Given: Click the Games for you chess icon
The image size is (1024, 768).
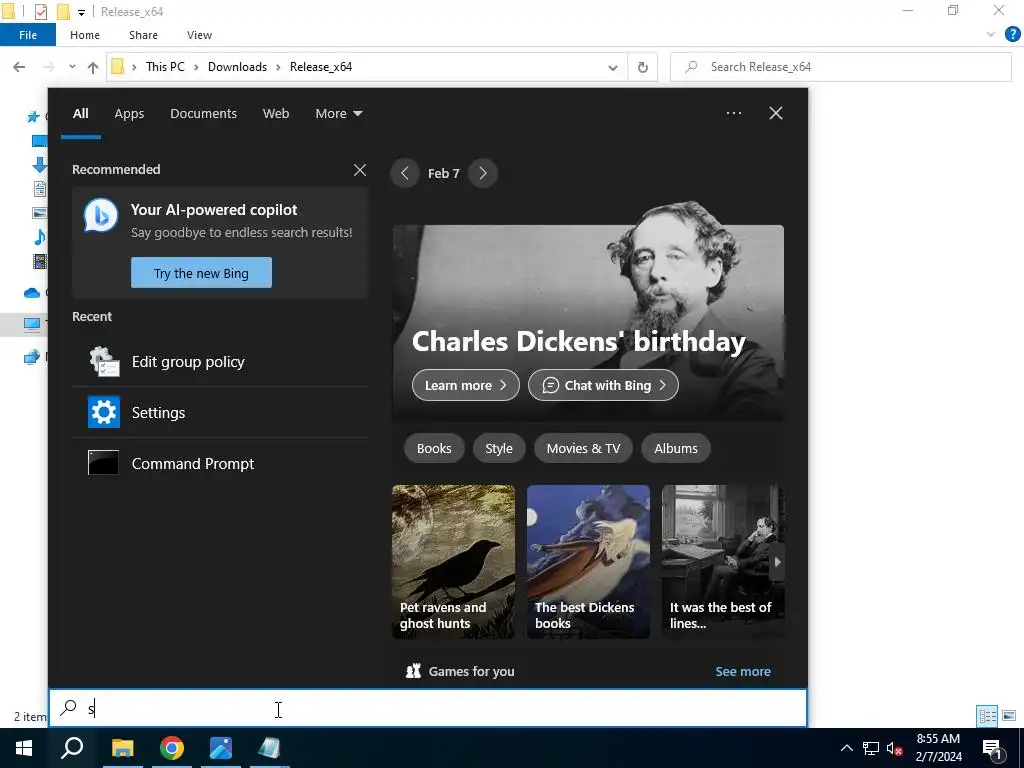Looking at the screenshot, I should point(413,671).
